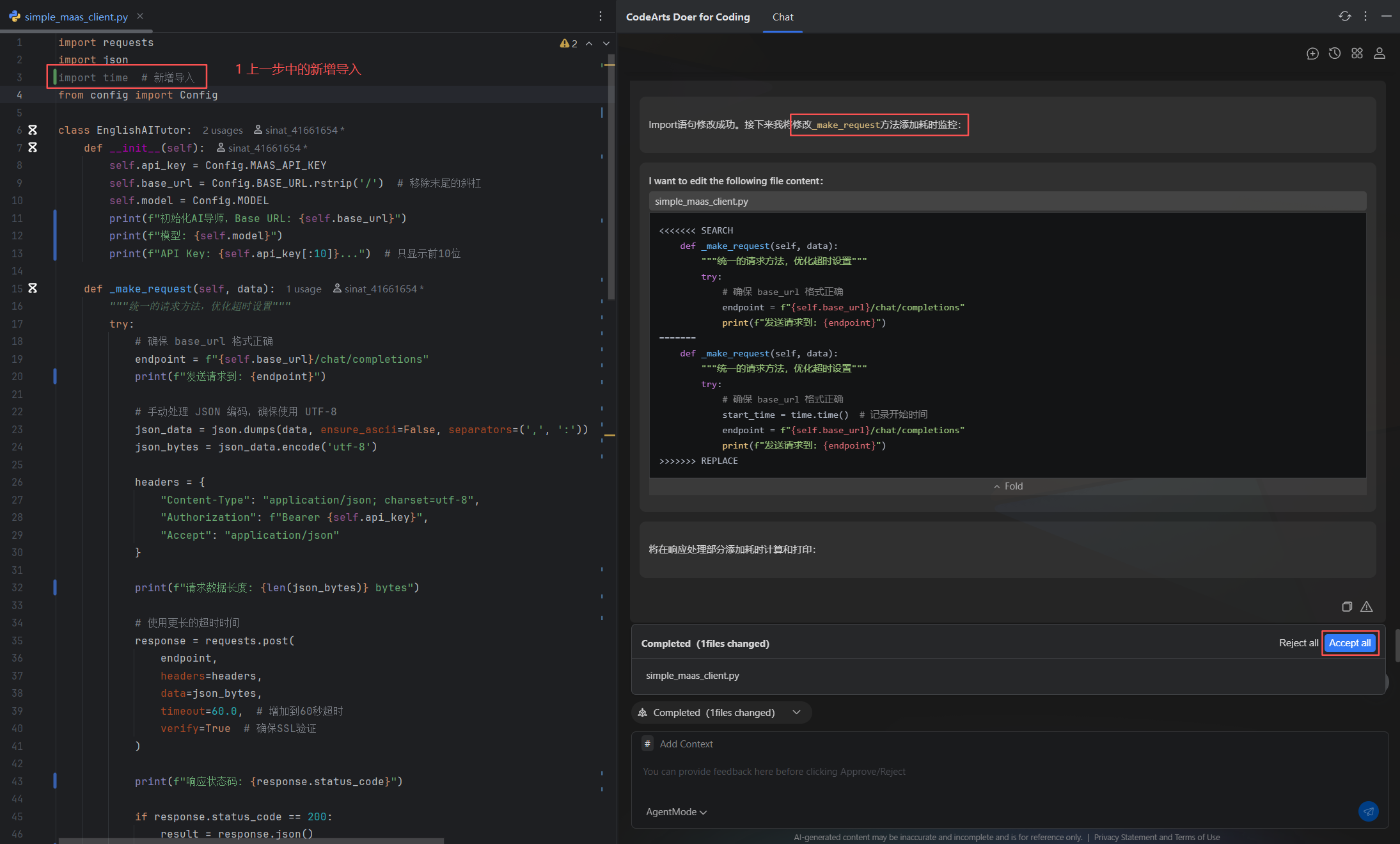Start a new chat conversation
This screenshot has width=1400, height=844.
(x=1312, y=54)
